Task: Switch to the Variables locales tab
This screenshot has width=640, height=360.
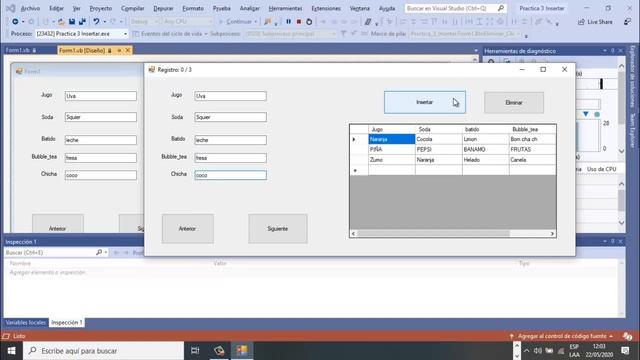Action: coord(25,322)
